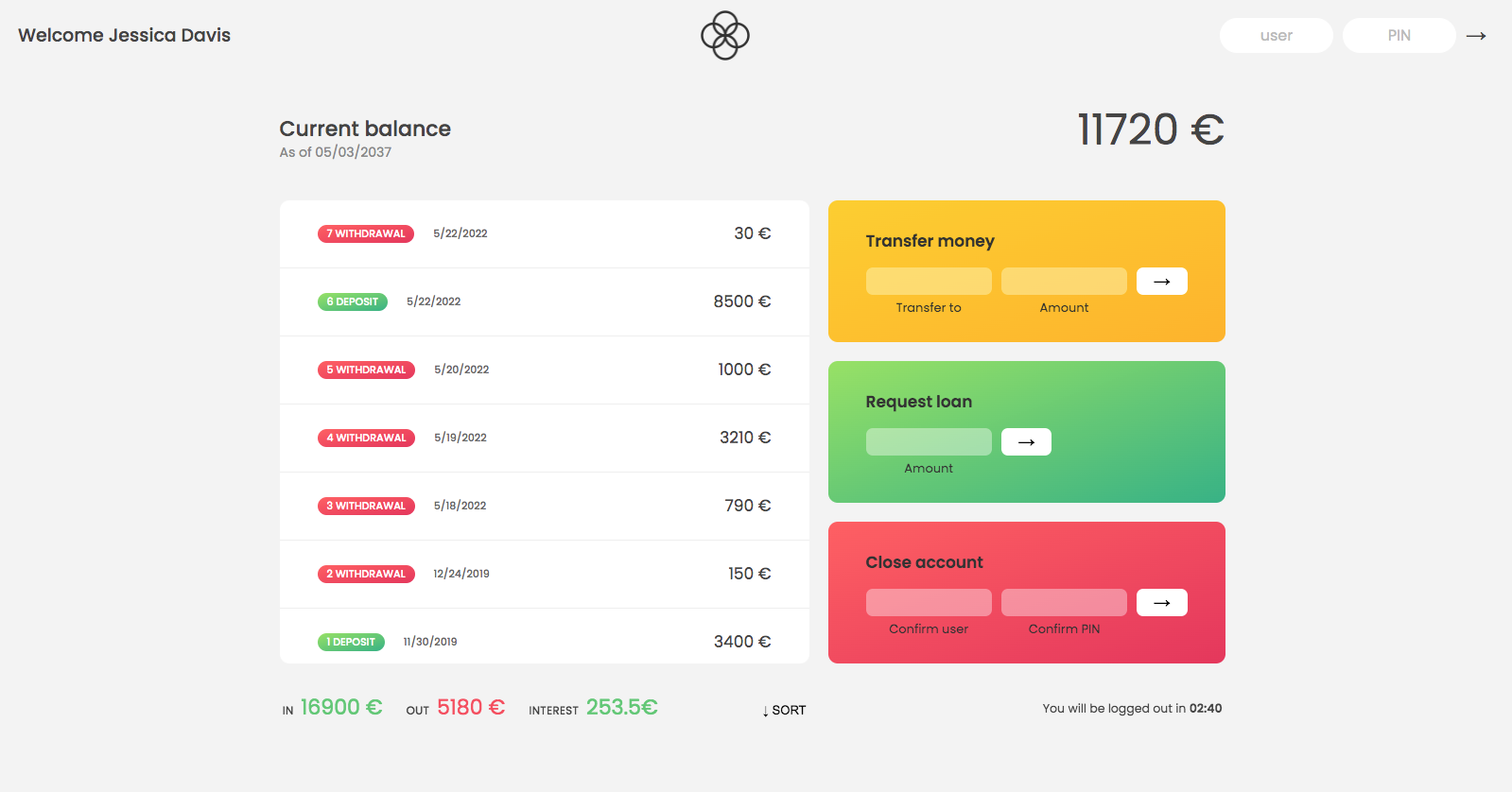Click the logout timer 02:40
1512x792 pixels.
click(x=1206, y=708)
